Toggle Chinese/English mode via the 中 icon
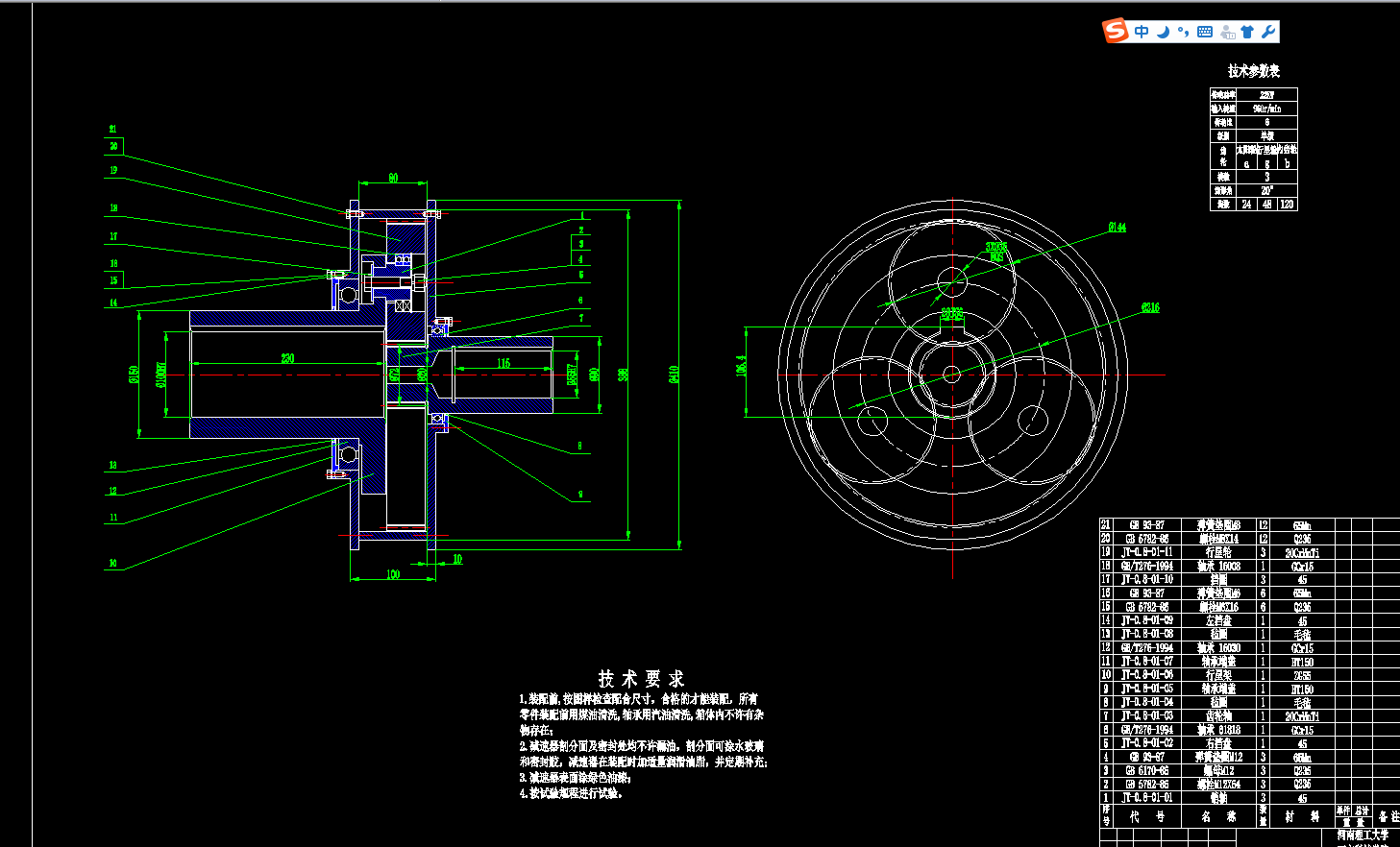Screen dimensions: 1400x847 (x=1142, y=32)
